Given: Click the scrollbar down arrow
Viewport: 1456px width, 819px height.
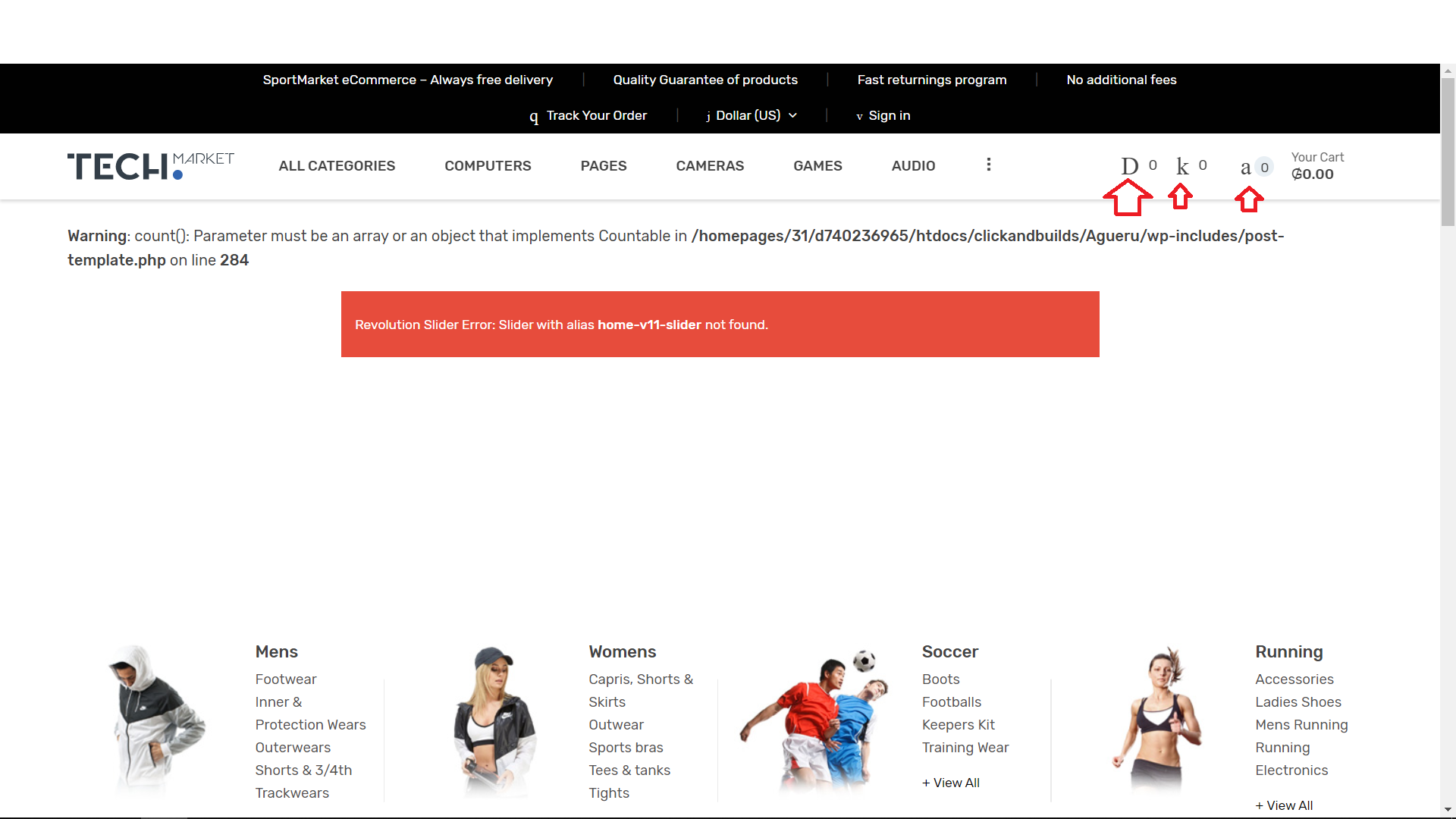Looking at the screenshot, I should (1448, 810).
